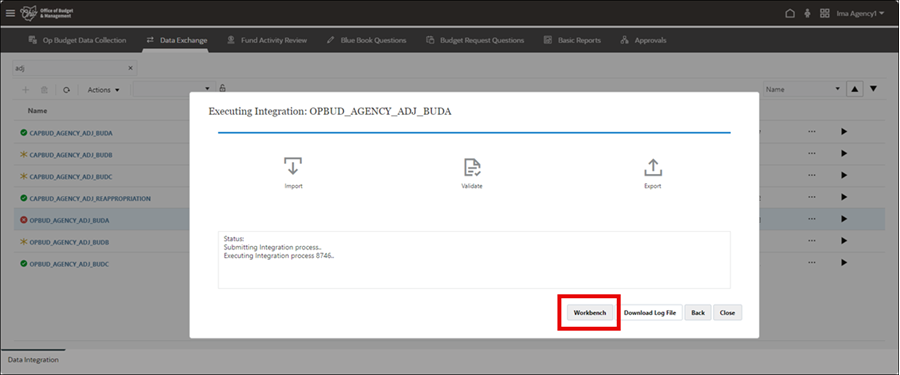The width and height of the screenshot is (900, 375).
Task: Select OPBUD_AGENCY_ADJ_BUDC integration
Action: click(x=69, y=264)
